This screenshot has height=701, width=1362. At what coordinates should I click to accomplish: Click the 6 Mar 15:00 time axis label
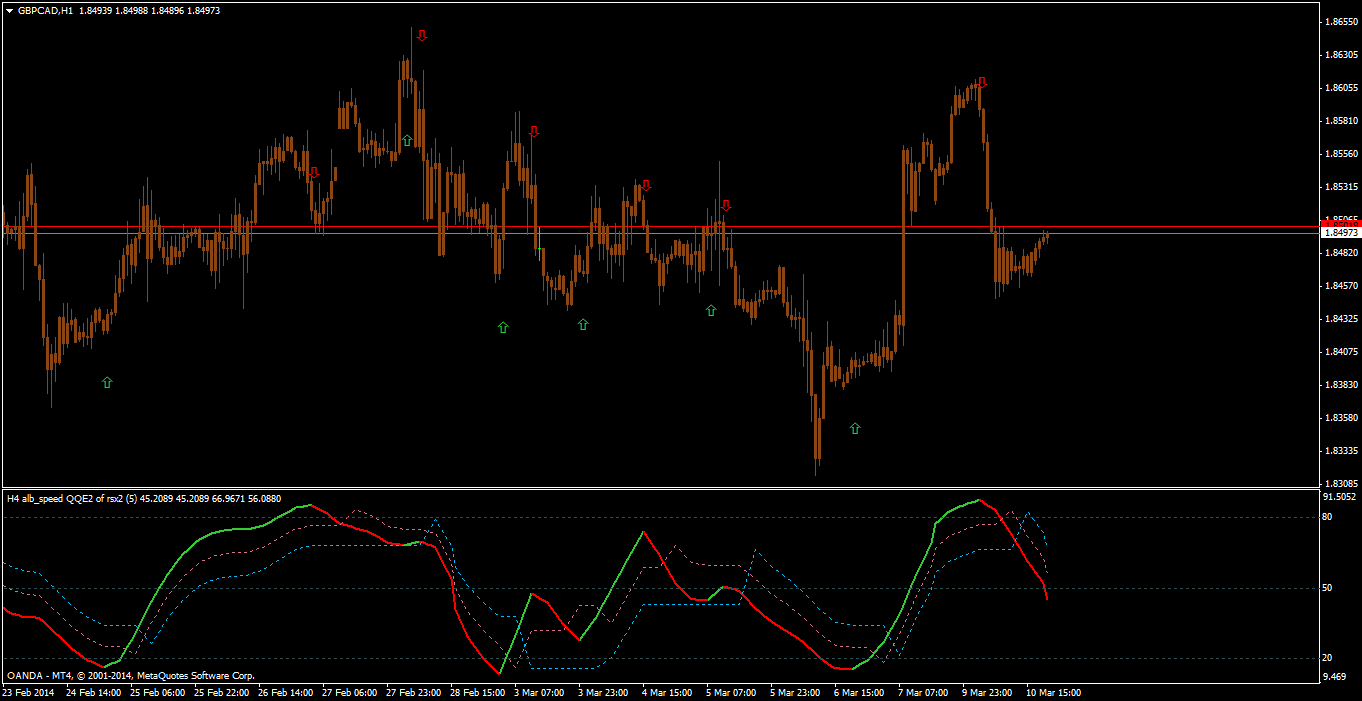click(859, 692)
